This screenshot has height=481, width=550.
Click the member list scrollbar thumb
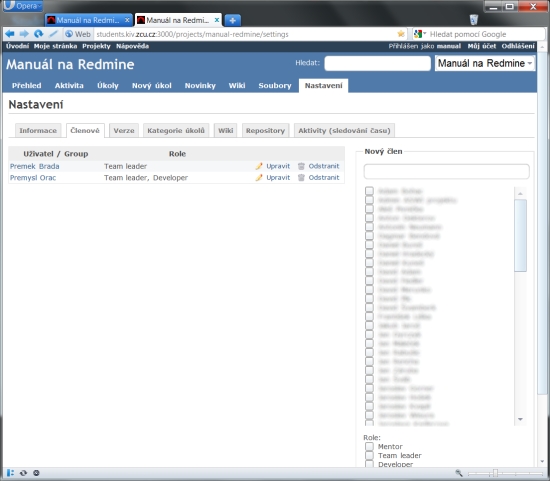(520, 235)
